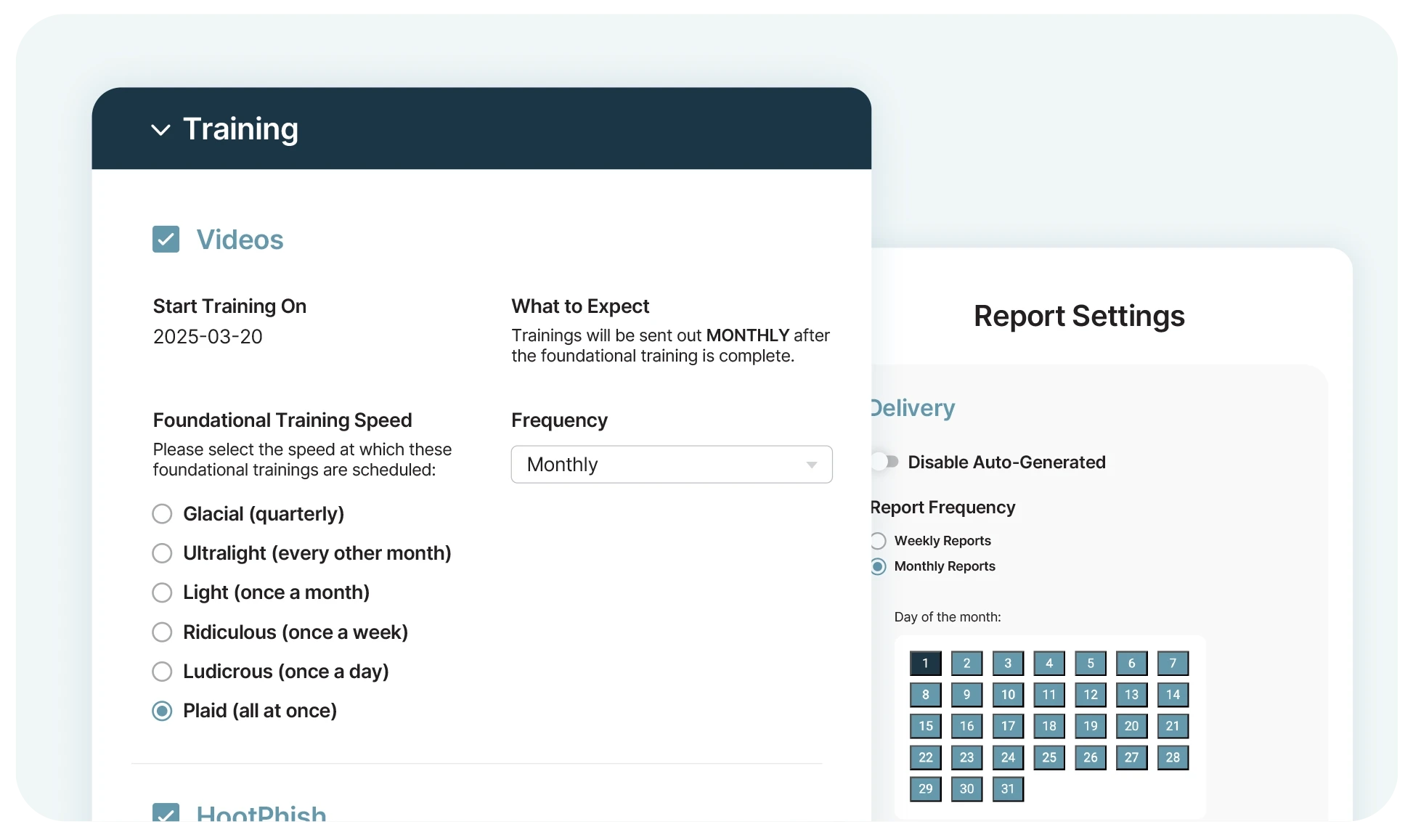
Task: Toggle the HootPhish checkbox
Action: click(166, 812)
